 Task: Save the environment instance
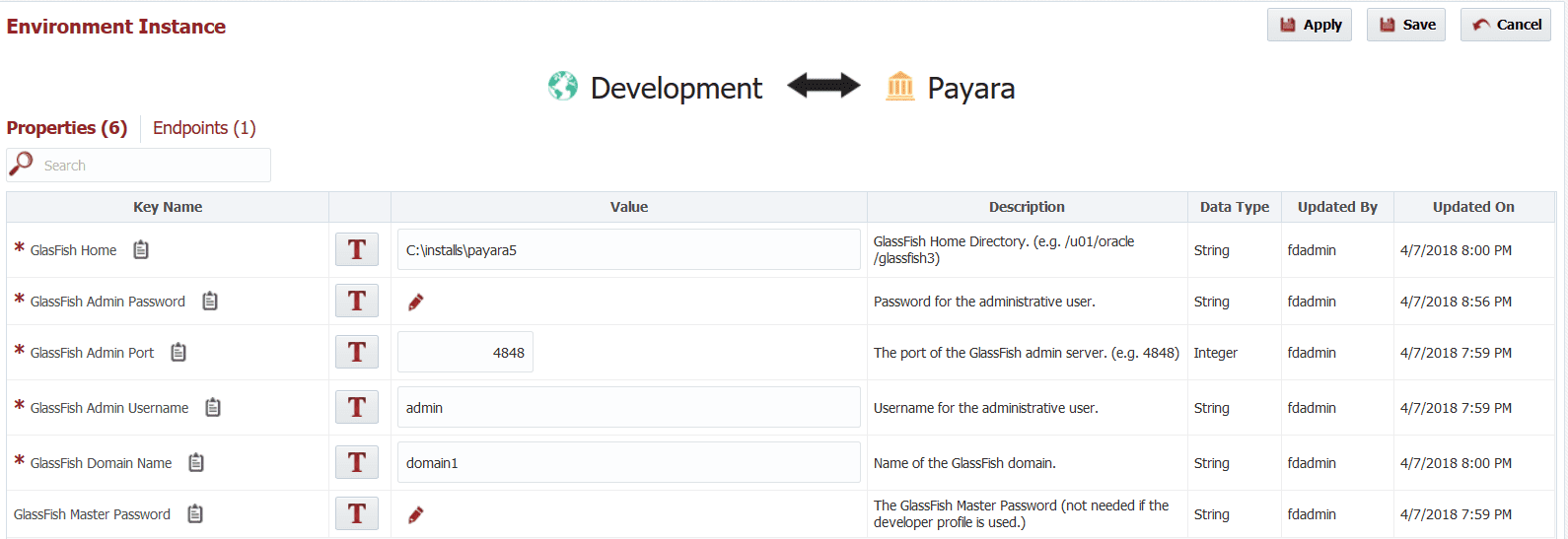[x=1406, y=25]
